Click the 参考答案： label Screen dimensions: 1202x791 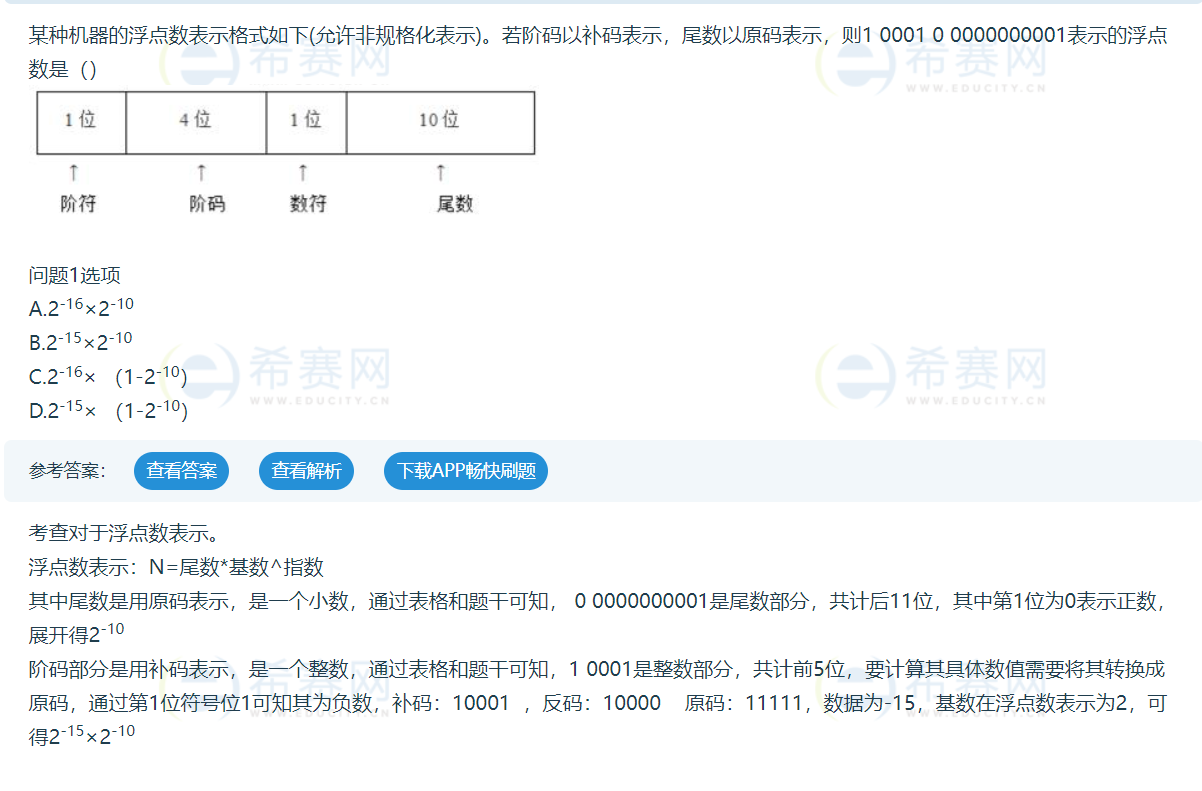tap(67, 471)
